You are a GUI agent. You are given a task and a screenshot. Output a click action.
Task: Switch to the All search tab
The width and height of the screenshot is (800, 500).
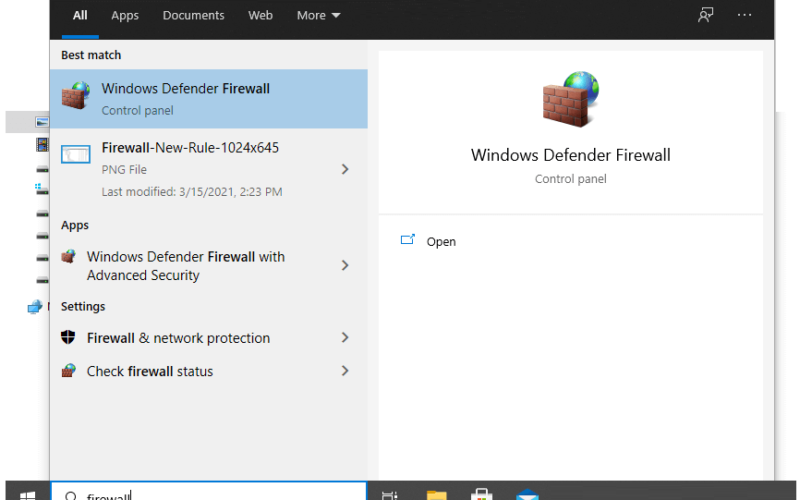[80, 15]
